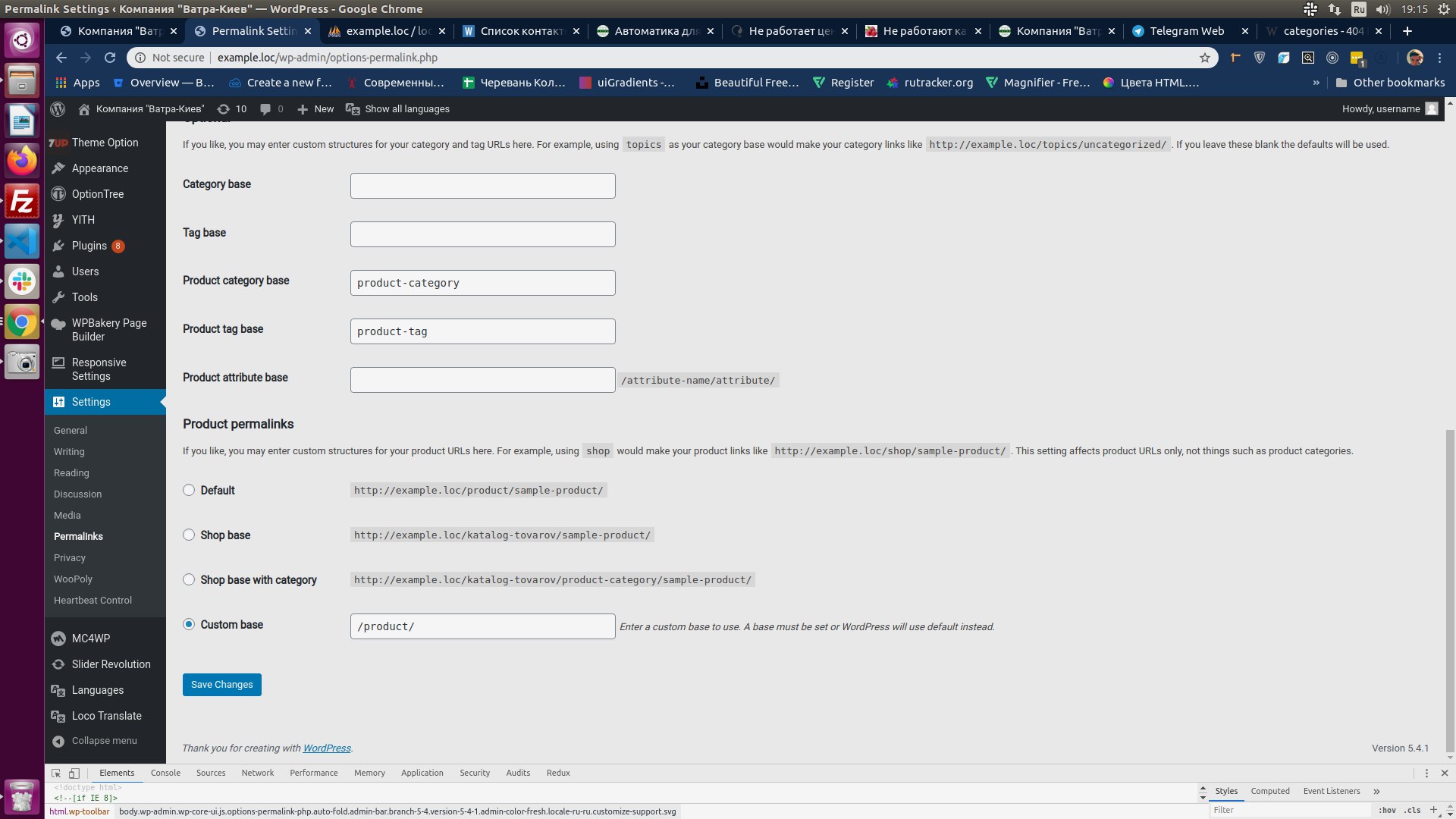Image resolution: width=1456 pixels, height=819 pixels.
Task: Click the sound volume indicator in top panel
Action: point(1382,9)
